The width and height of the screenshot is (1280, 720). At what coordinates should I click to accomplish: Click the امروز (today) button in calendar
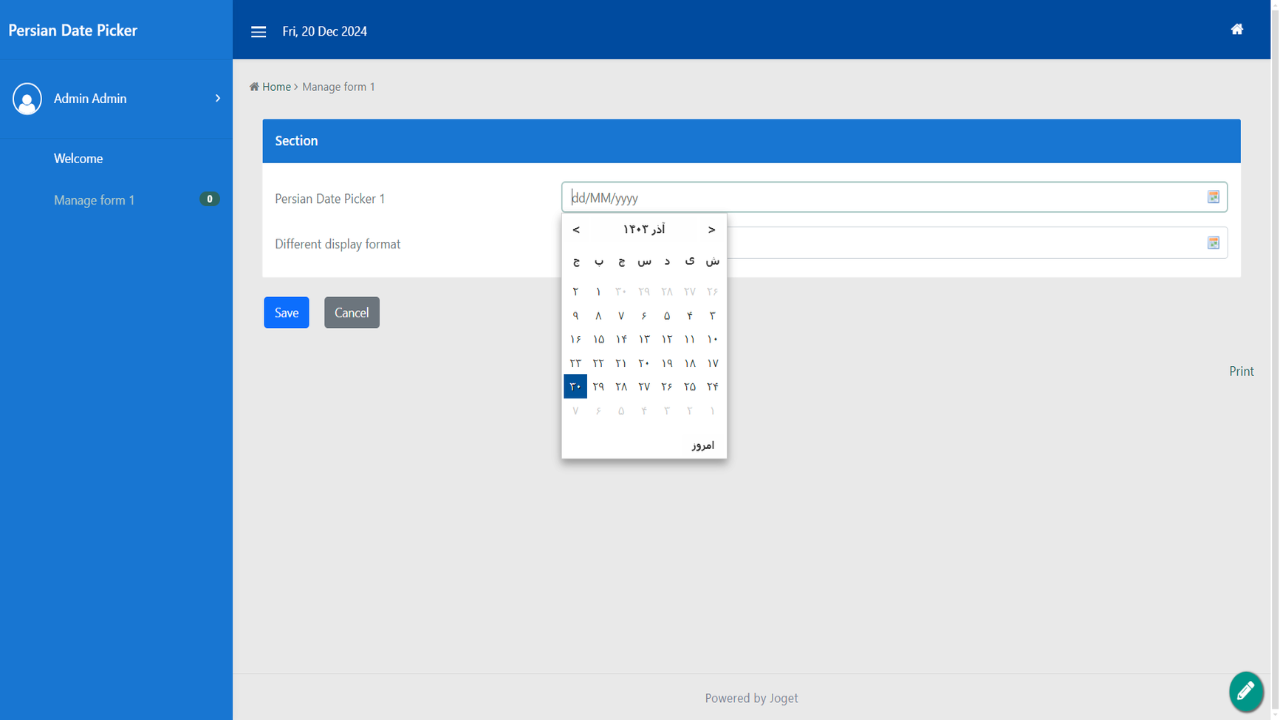703,445
